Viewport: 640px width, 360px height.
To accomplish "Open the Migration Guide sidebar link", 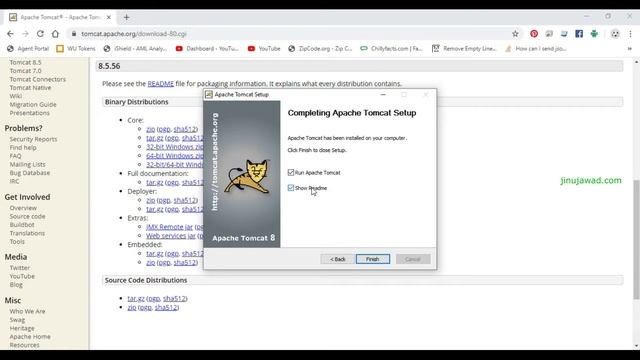I will 33,104.
